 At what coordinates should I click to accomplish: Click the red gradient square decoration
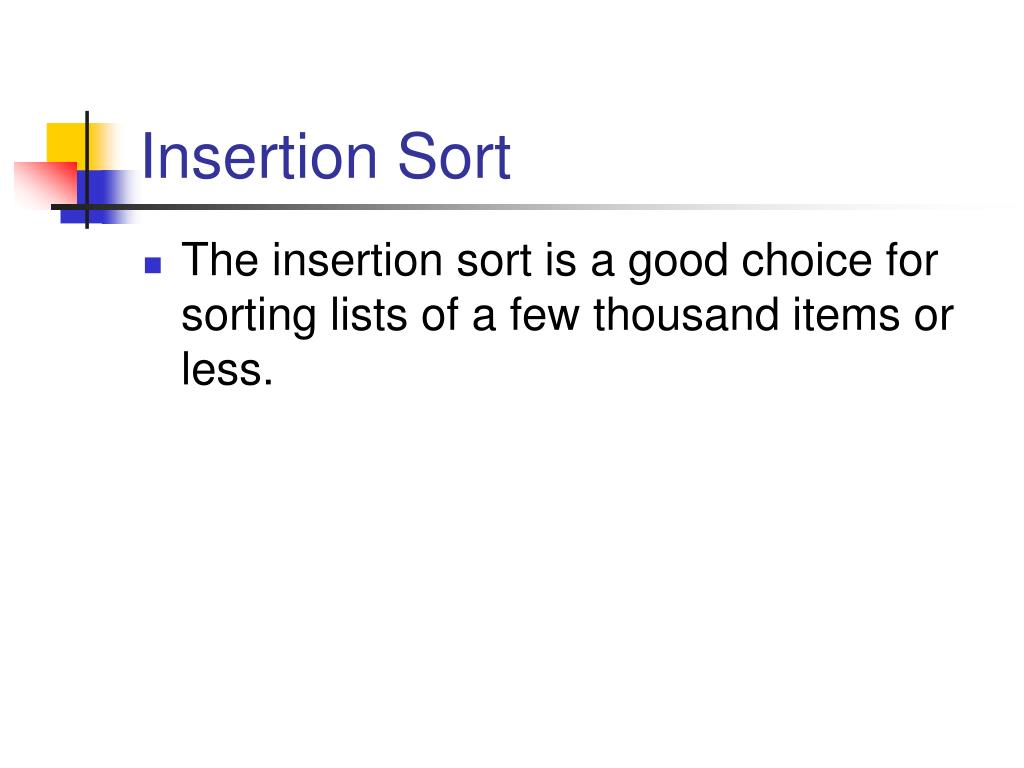click(x=45, y=185)
